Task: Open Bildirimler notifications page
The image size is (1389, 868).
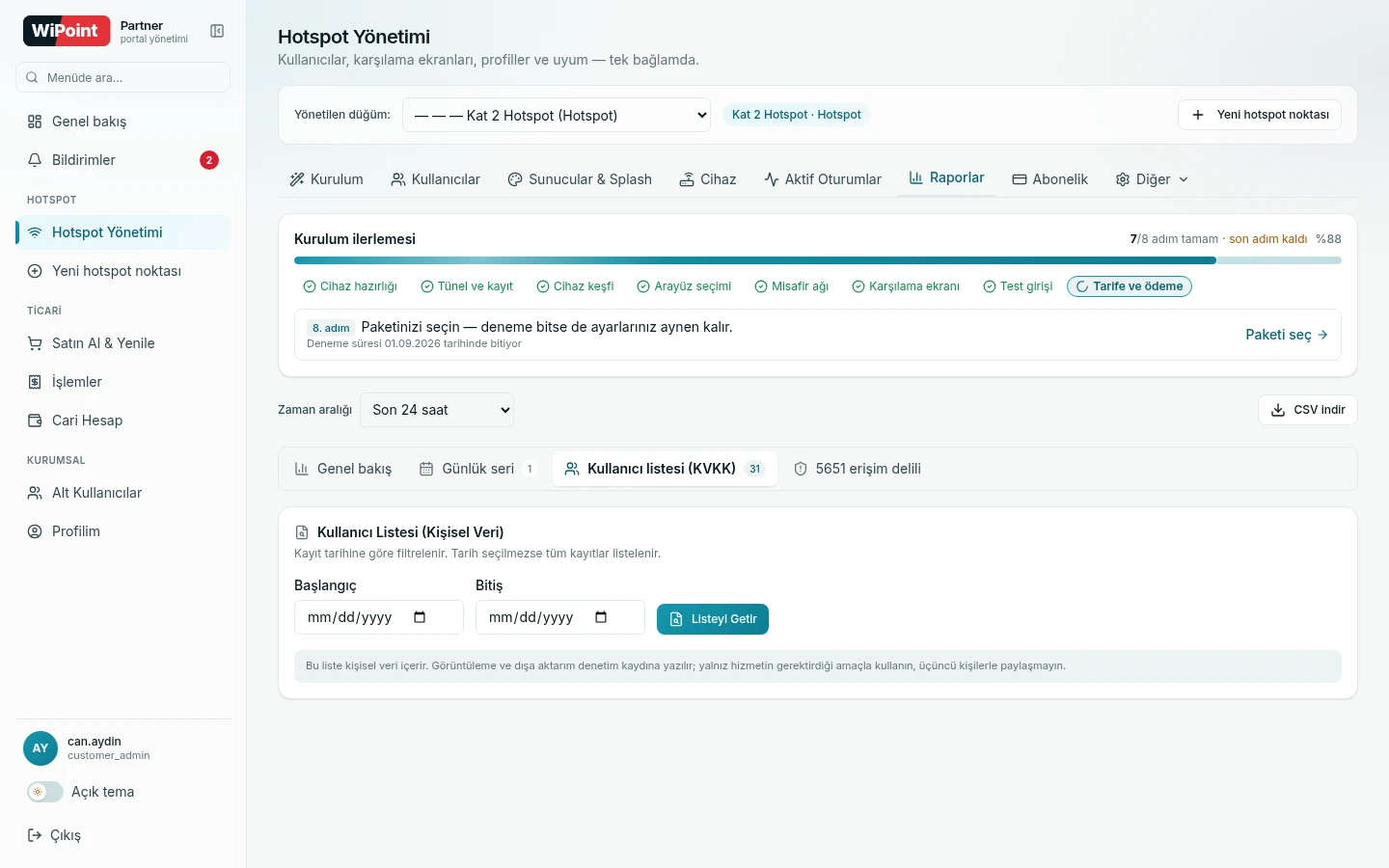Action: click(123, 160)
